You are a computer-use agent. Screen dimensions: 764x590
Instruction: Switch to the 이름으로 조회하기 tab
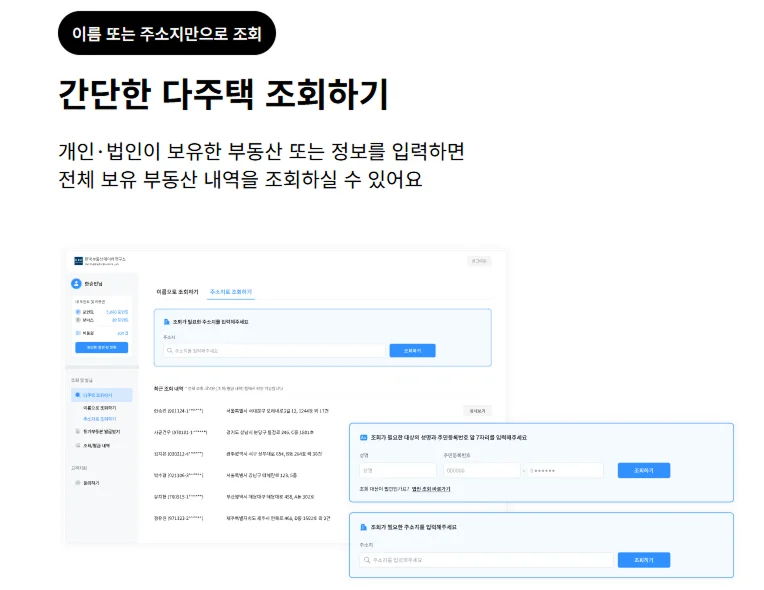coord(177,292)
